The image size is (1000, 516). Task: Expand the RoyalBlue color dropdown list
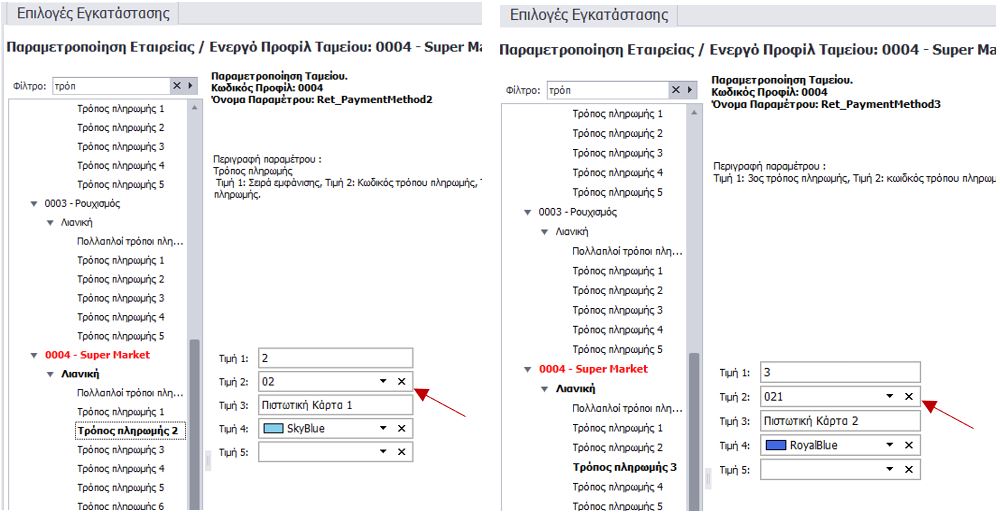[x=890, y=446]
